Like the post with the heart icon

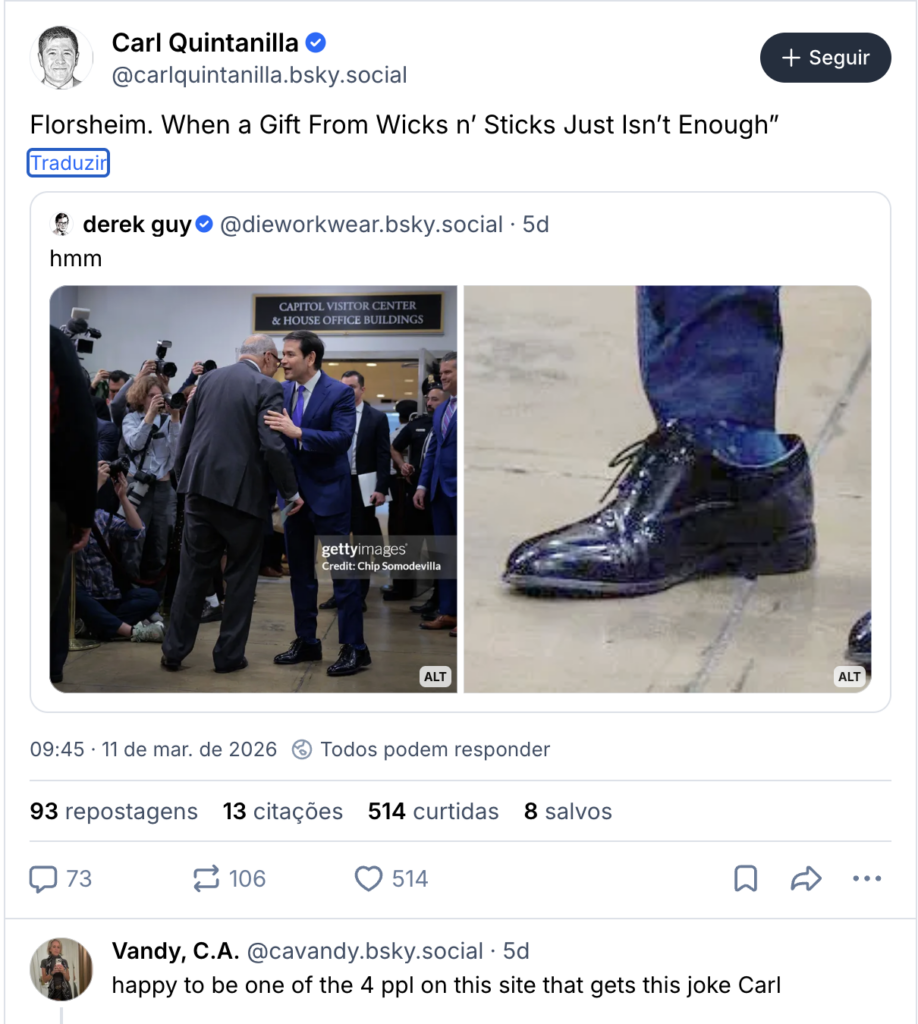[371, 878]
